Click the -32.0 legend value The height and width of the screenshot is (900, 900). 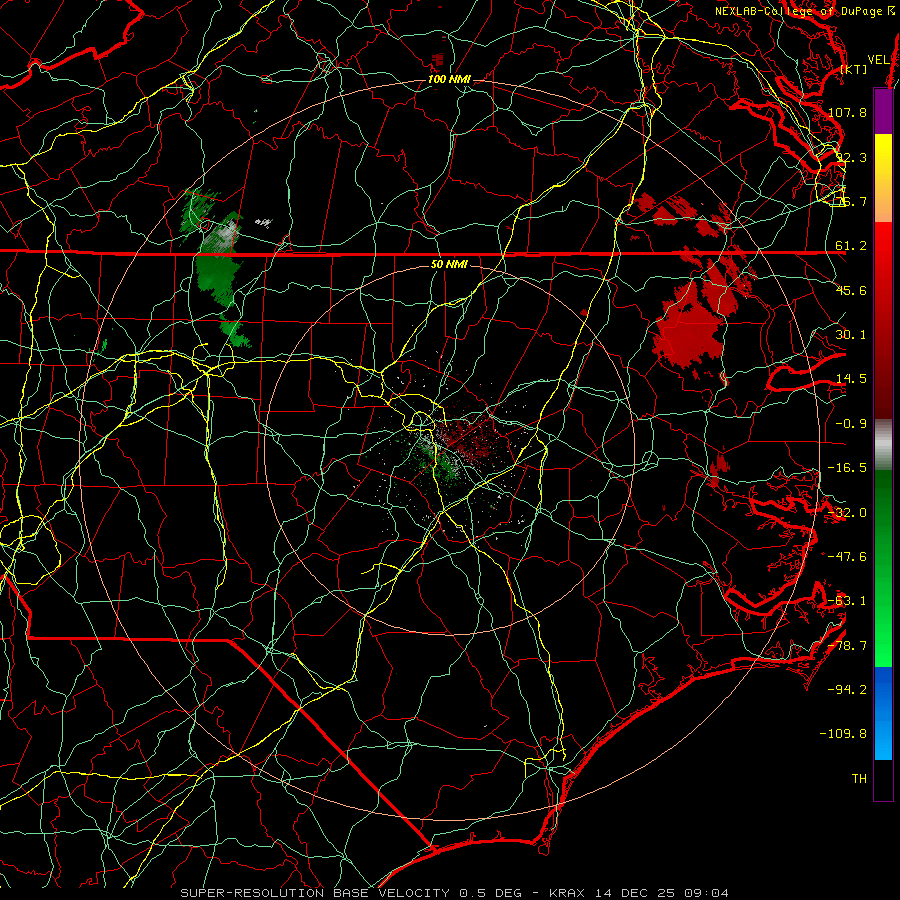(848, 513)
